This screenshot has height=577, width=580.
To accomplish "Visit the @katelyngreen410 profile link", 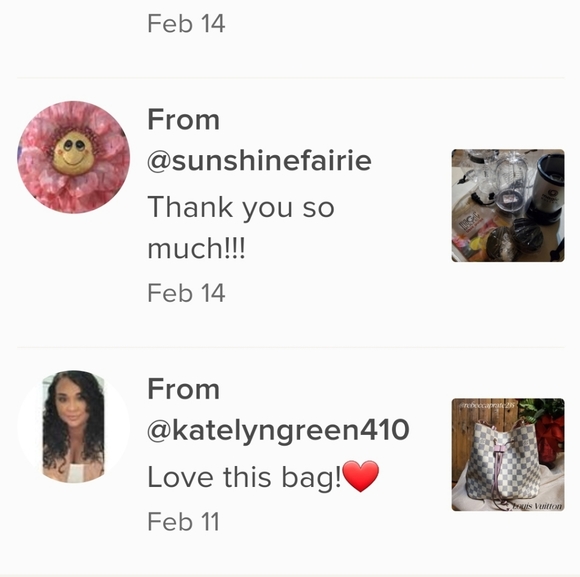I will pyautogui.click(x=278, y=430).
